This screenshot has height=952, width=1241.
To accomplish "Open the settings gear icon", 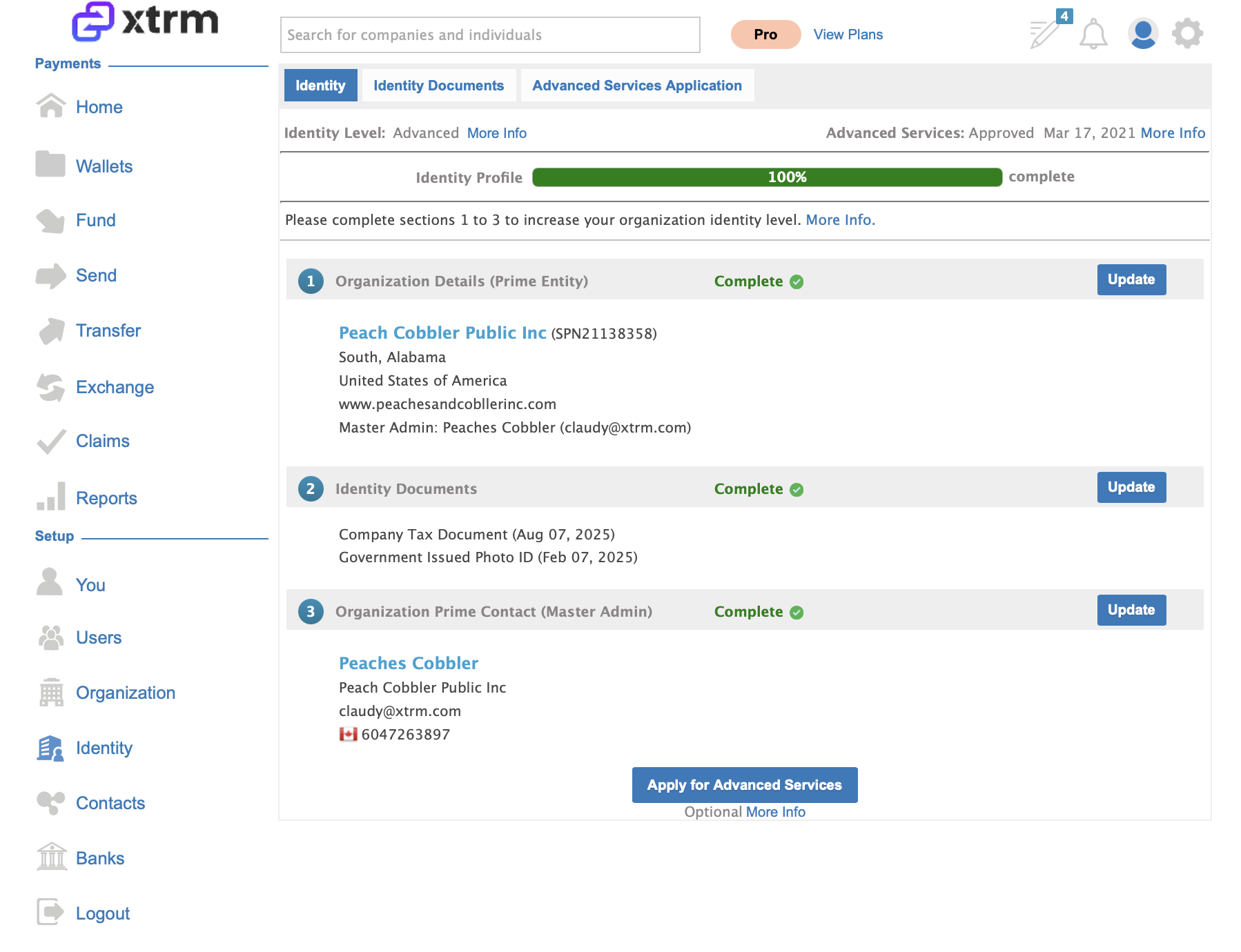I will [x=1187, y=33].
